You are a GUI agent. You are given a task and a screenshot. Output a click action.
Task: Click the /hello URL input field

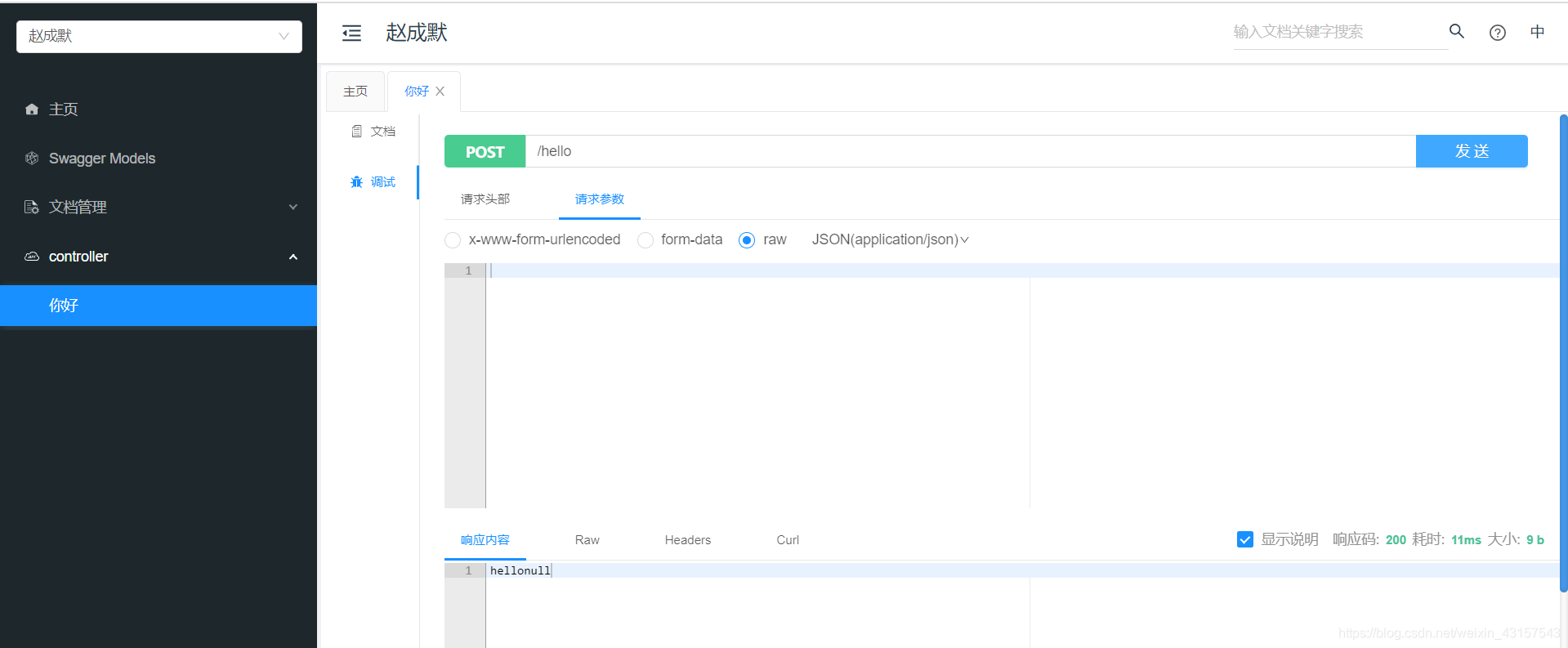point(971,151)
